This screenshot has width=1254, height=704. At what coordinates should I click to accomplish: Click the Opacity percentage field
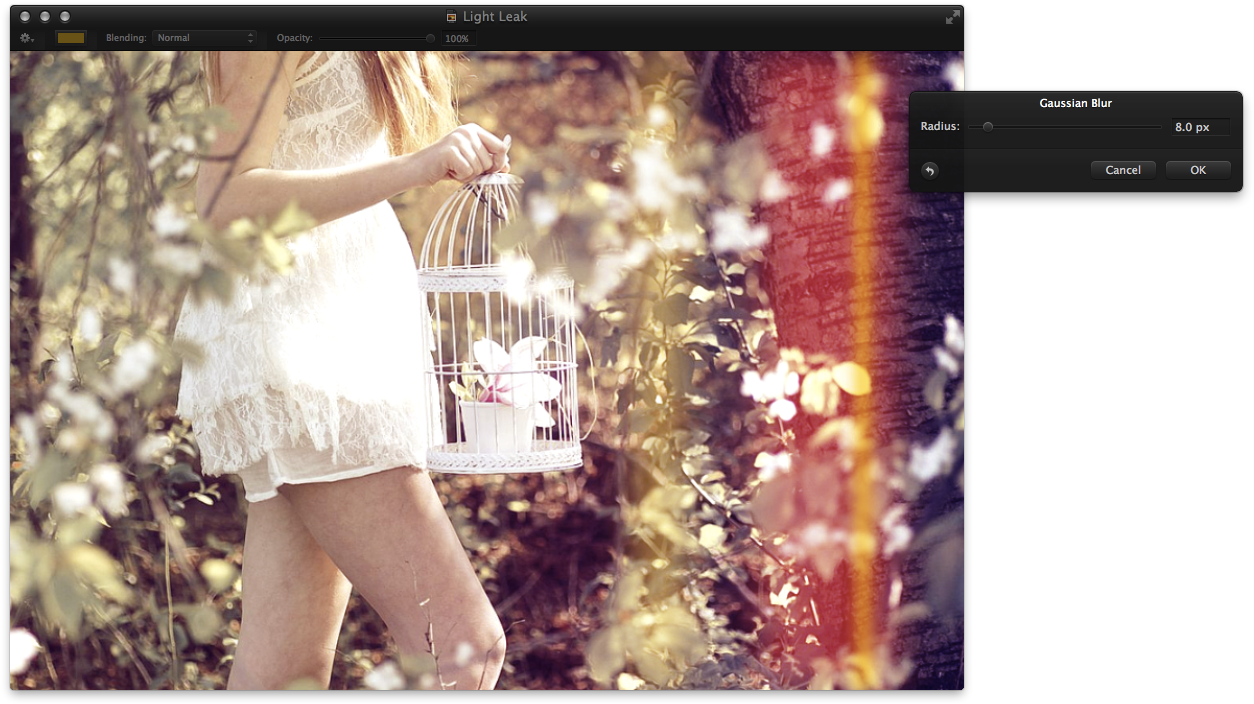(457, 38)
